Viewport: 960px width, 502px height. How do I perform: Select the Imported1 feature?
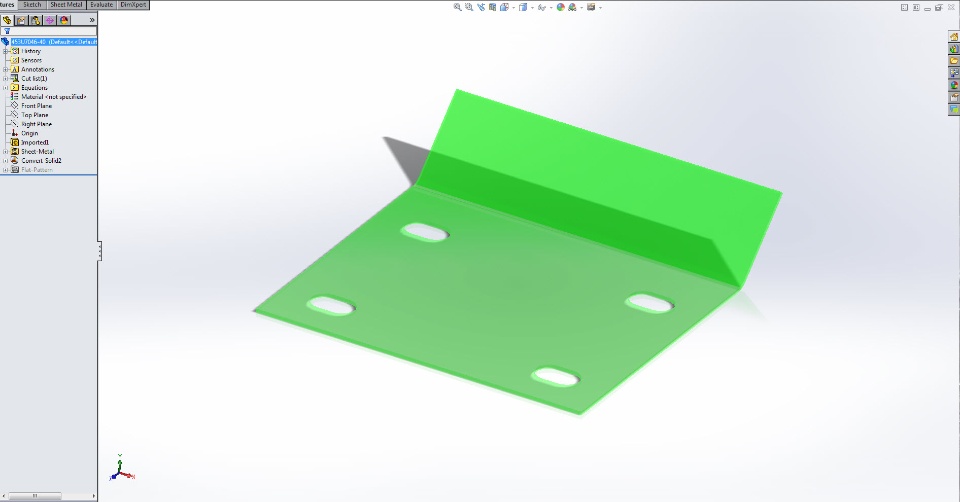click(35, 143)
